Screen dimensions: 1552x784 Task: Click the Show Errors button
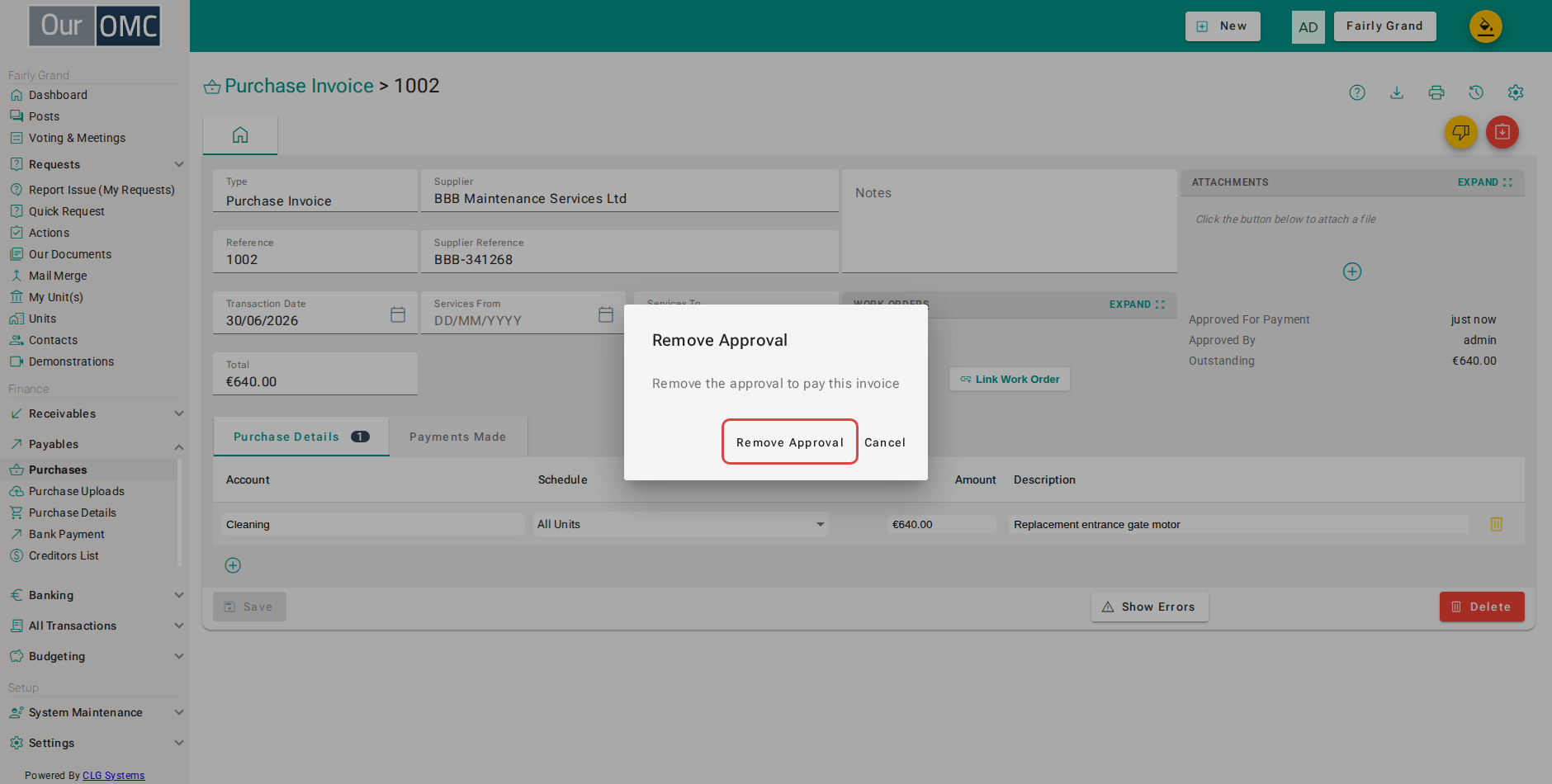[1149, 607]
